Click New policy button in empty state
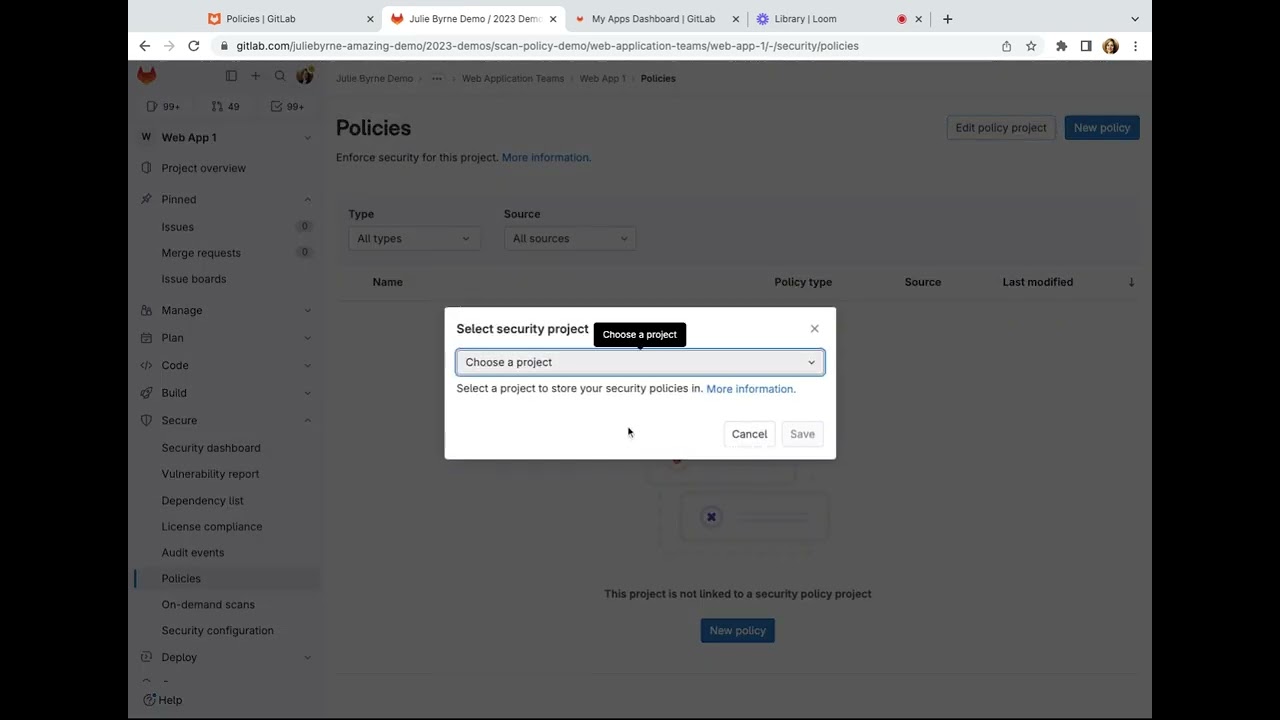Screen dimensions: 1280x720 point(737,631)
